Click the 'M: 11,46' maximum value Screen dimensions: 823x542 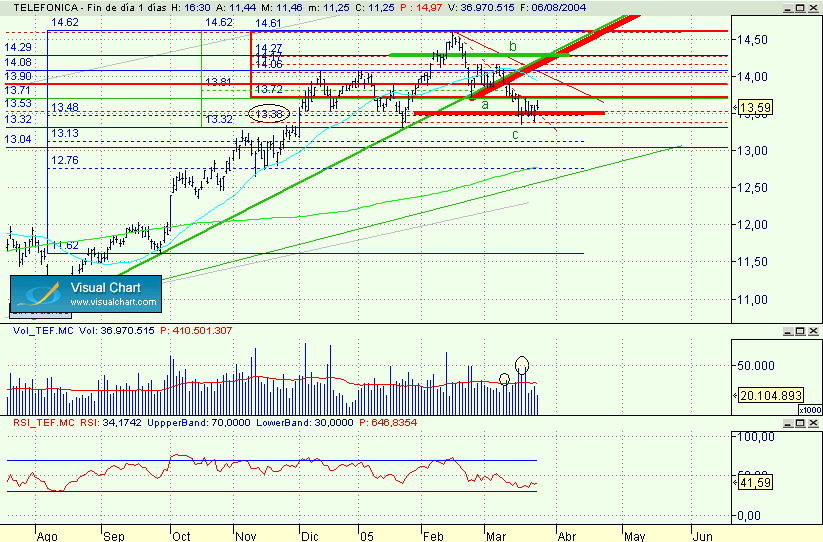(282, 7)
